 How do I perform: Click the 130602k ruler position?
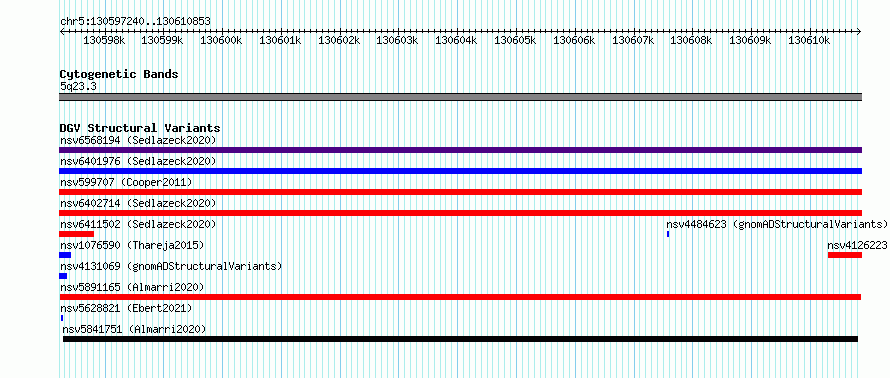(x=339, y=40)
